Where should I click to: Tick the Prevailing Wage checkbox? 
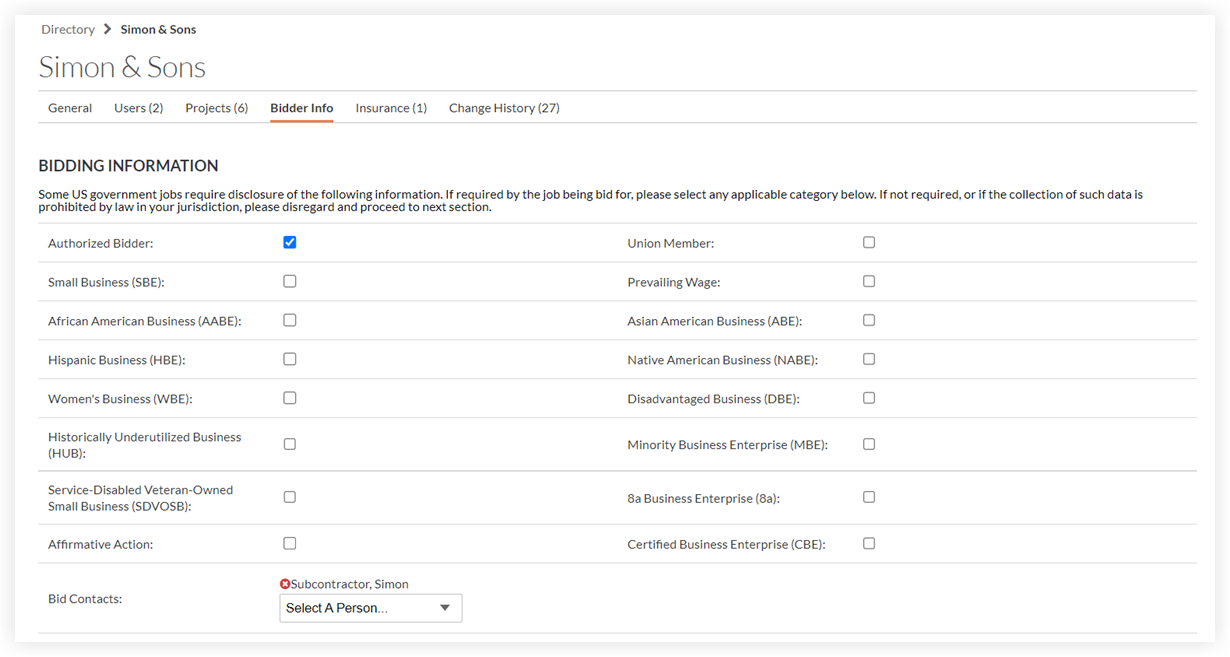[869, 281]
